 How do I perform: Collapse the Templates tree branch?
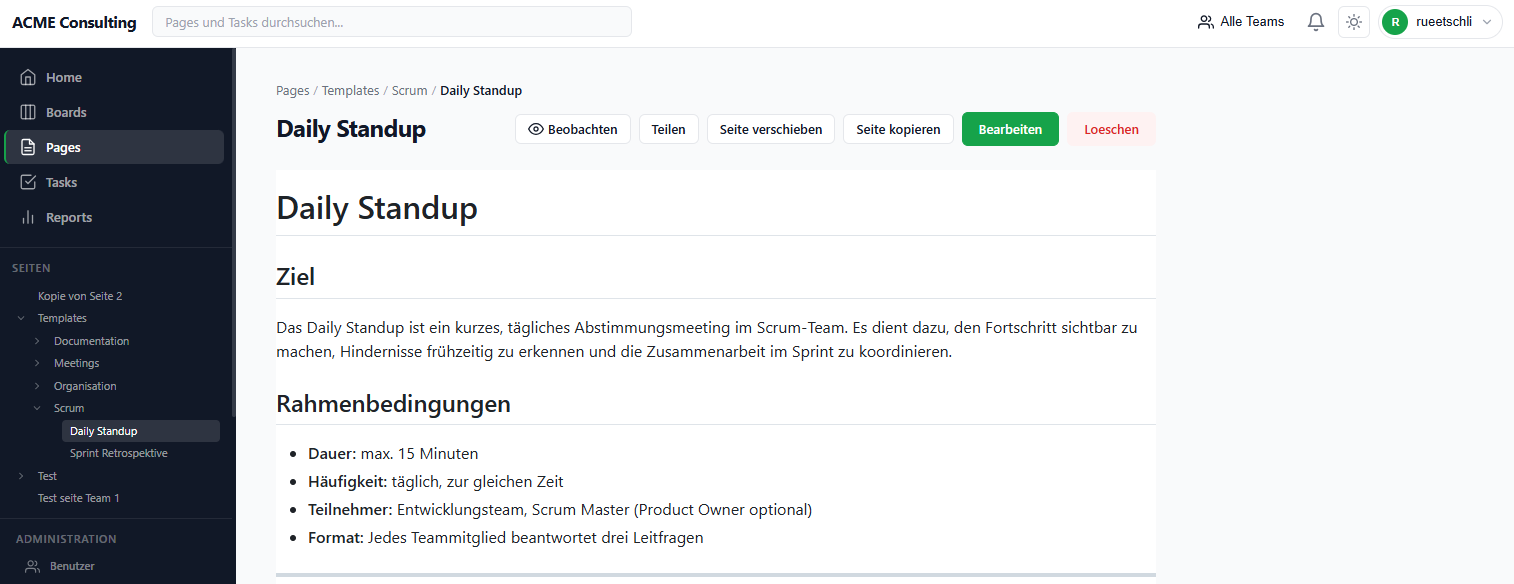tap(22, 318)
